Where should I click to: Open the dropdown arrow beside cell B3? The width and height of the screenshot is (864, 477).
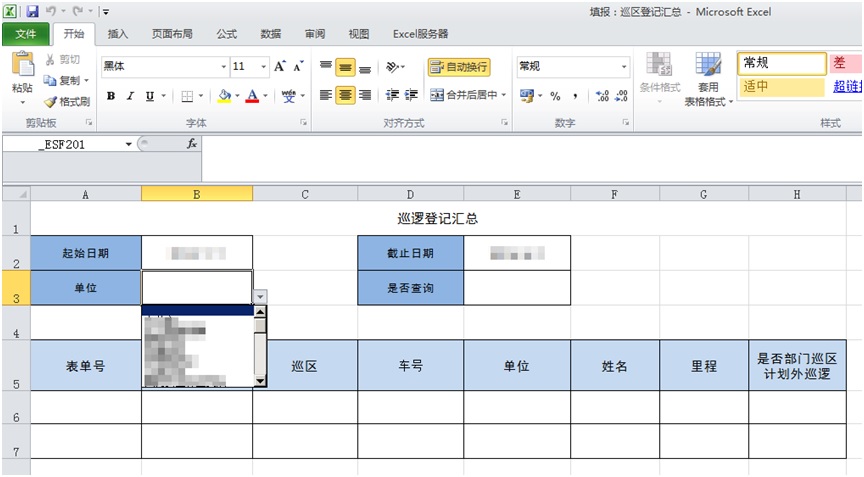click(260, 297)
